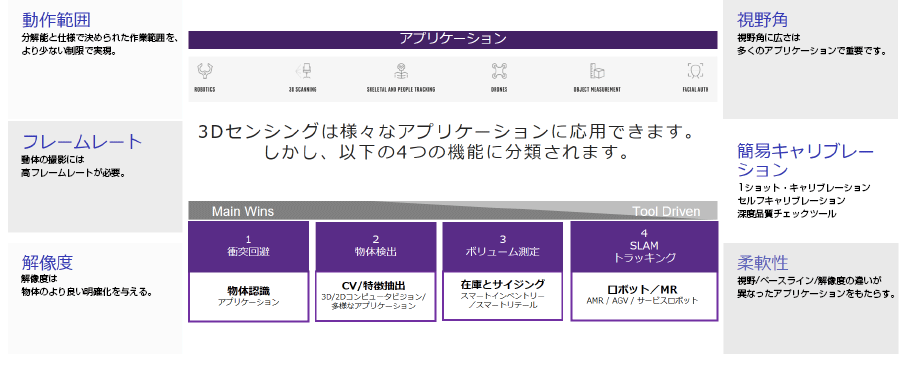900x366 pixels.
Task: Select the フレームレート heading
Action: pyautogui.click(x=82, y=142)
